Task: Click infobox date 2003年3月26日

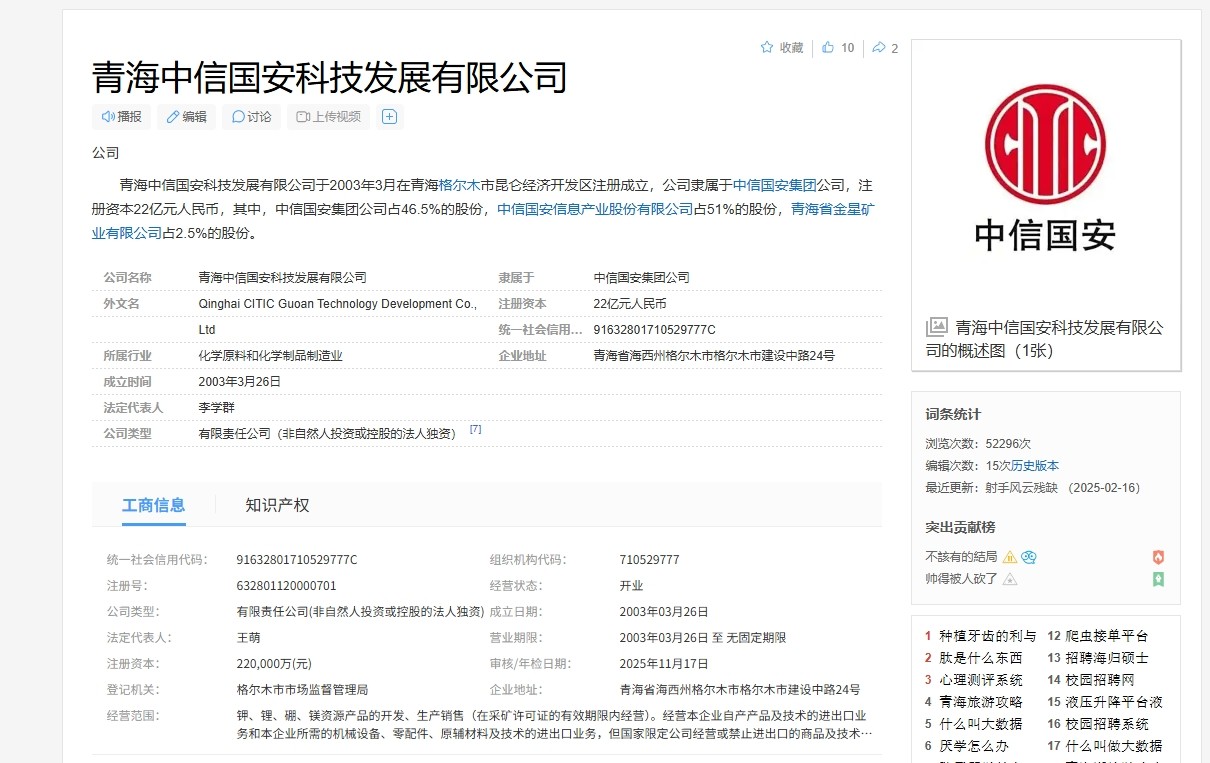Action: (240, 382)
